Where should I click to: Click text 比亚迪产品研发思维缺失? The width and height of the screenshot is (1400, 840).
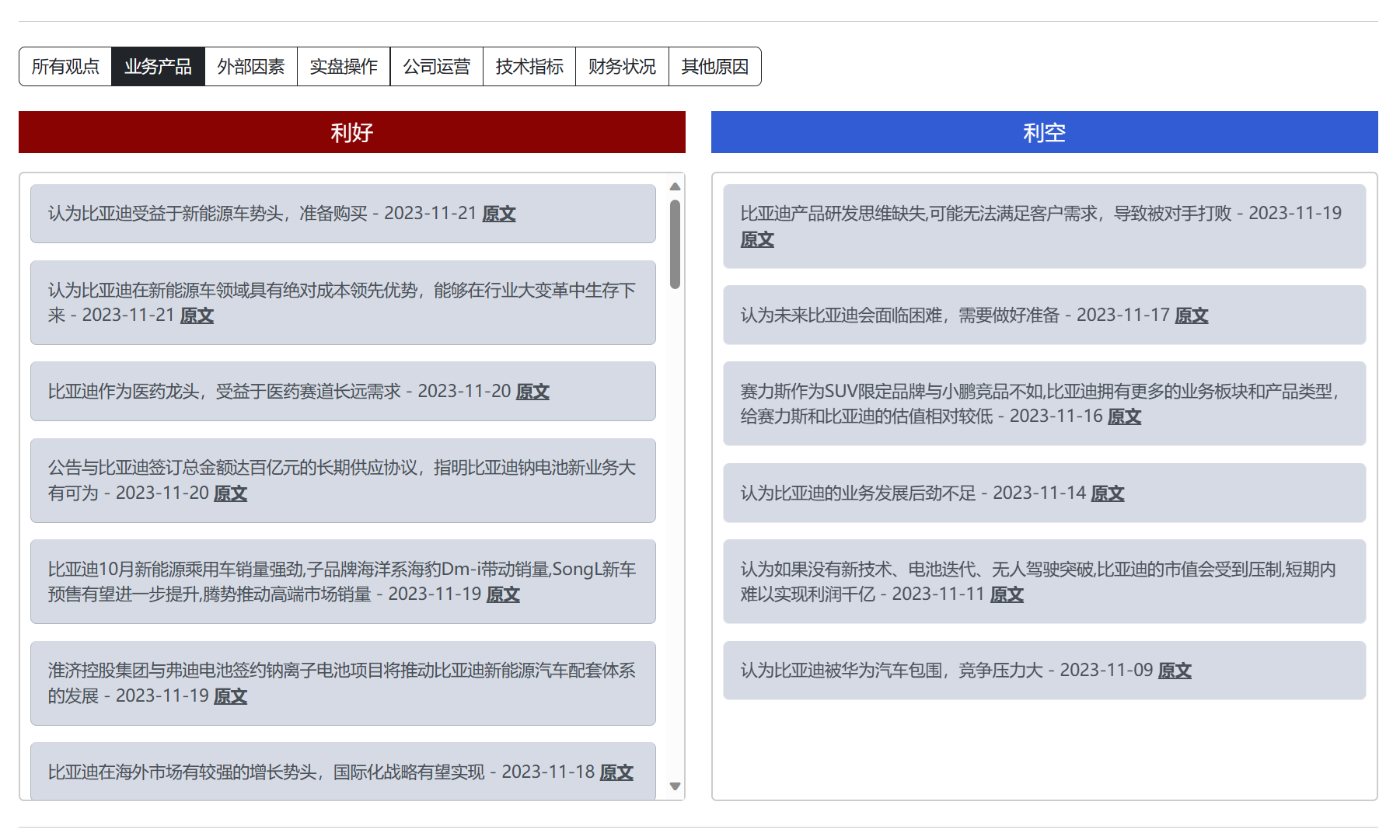[833, 214]
